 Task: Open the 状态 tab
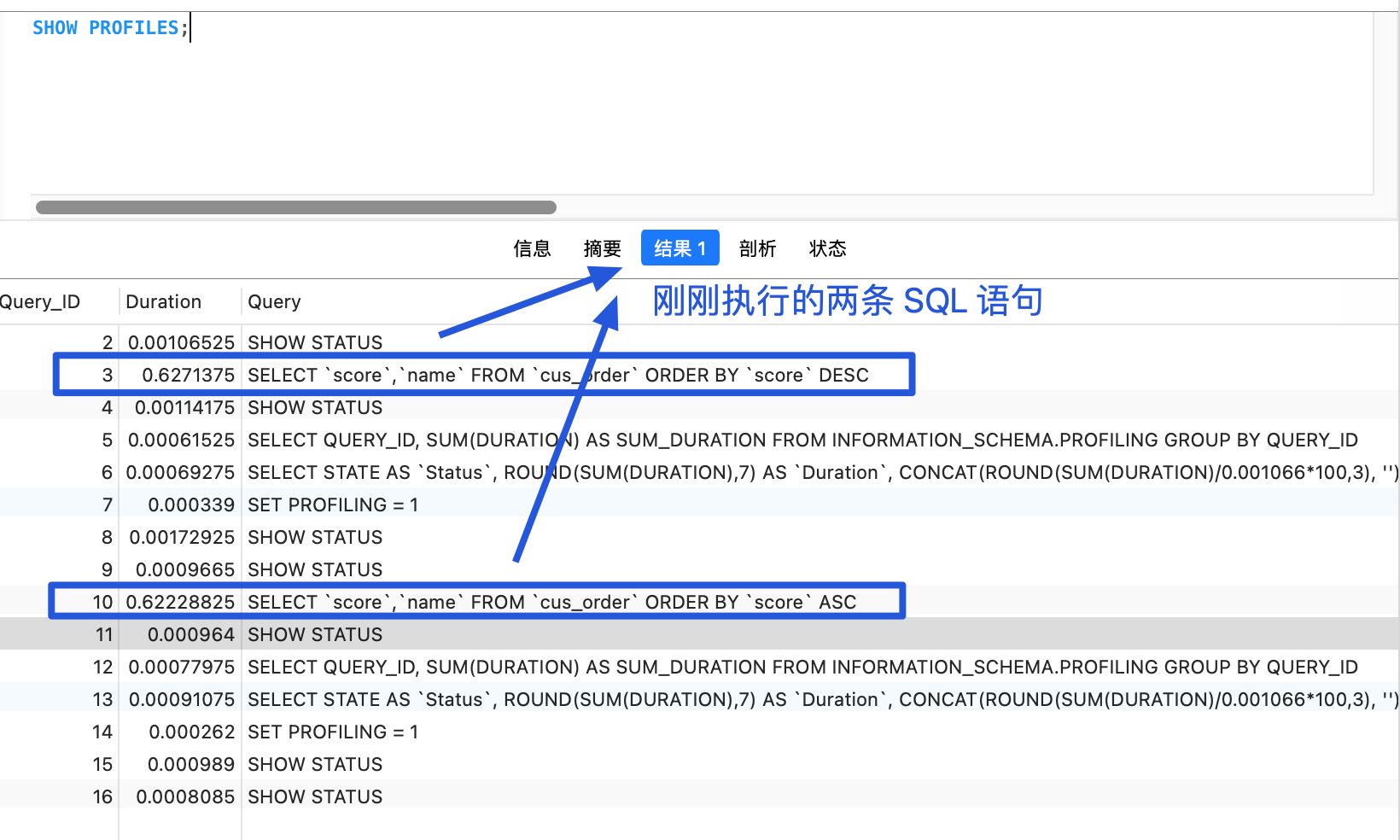(827, 248)
